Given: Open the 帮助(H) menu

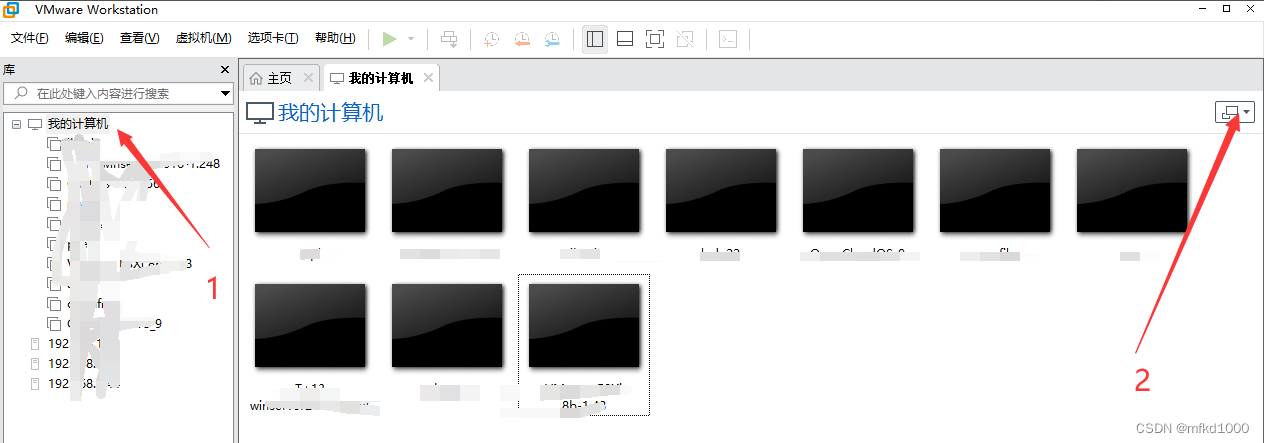Looking at the screenshot, I should coord(335,38).
